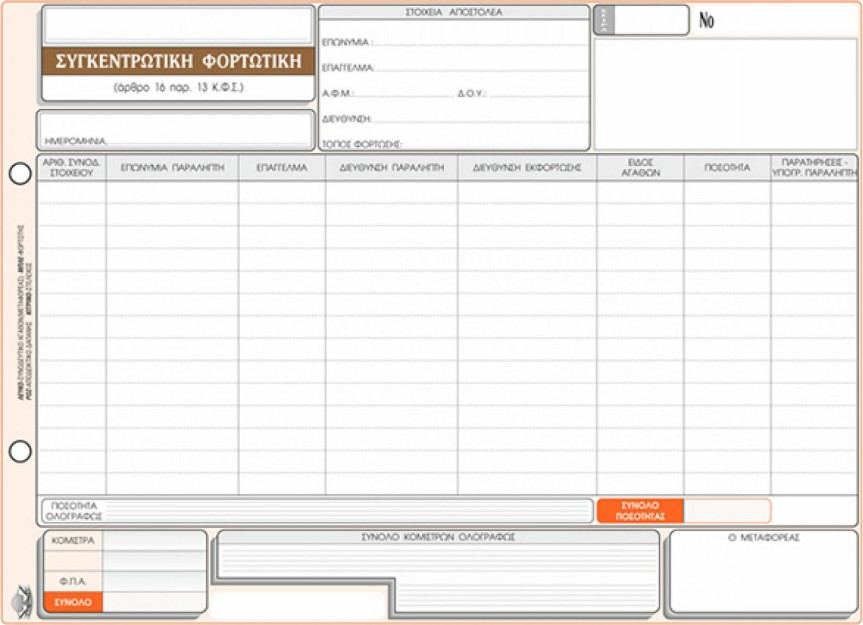The width and height of the screenshot is (863, 625).
Task: Select the sender ΕΠΑΓΓΕΛΜΑ line
Action: click(x=480, y=68)
